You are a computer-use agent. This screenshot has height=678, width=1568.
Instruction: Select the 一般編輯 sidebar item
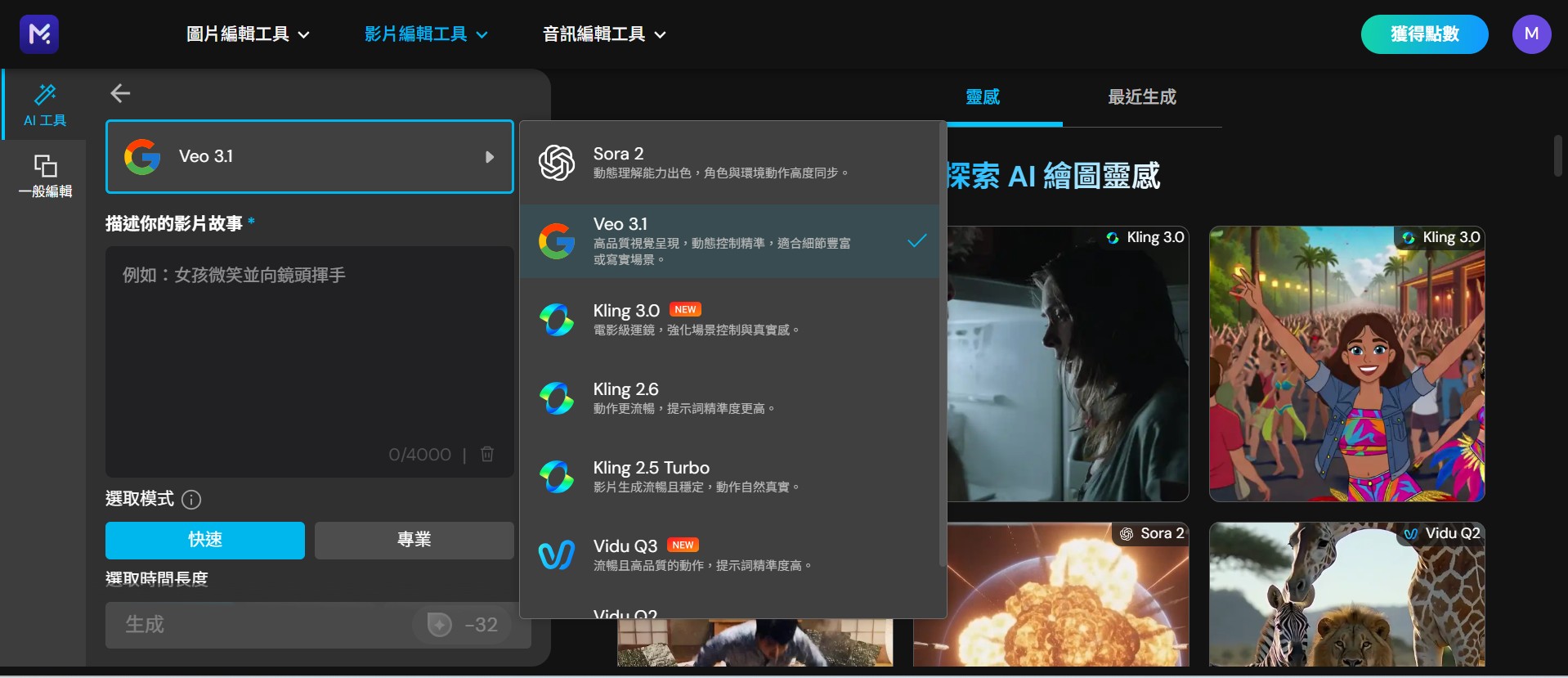[45, 176]
